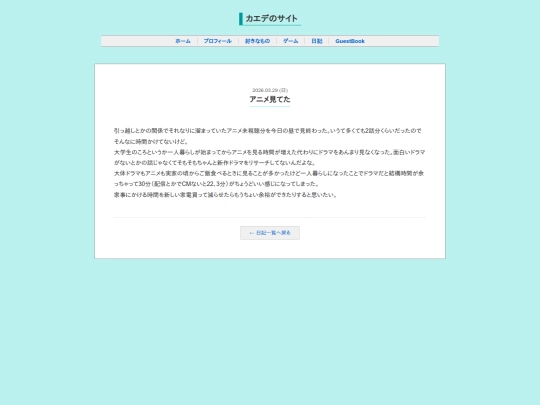This screenshot has width=540, height=405.
Task: Click the line beginning がないとかの話じゃなくて
Action: [x=215, y=163]
